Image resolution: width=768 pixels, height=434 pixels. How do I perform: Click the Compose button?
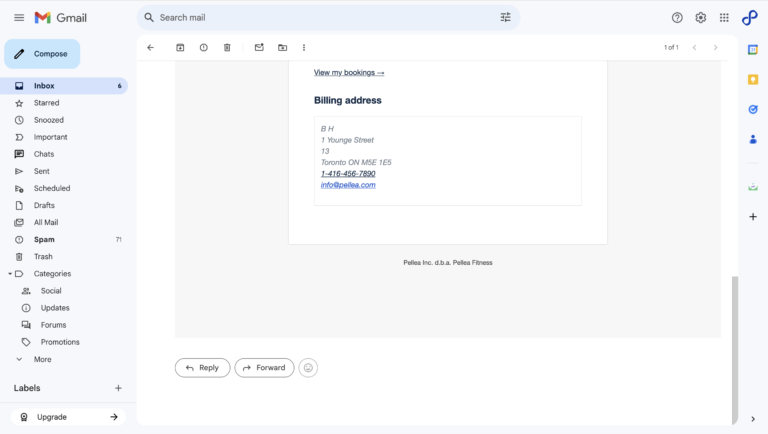[x=42, y=54]
